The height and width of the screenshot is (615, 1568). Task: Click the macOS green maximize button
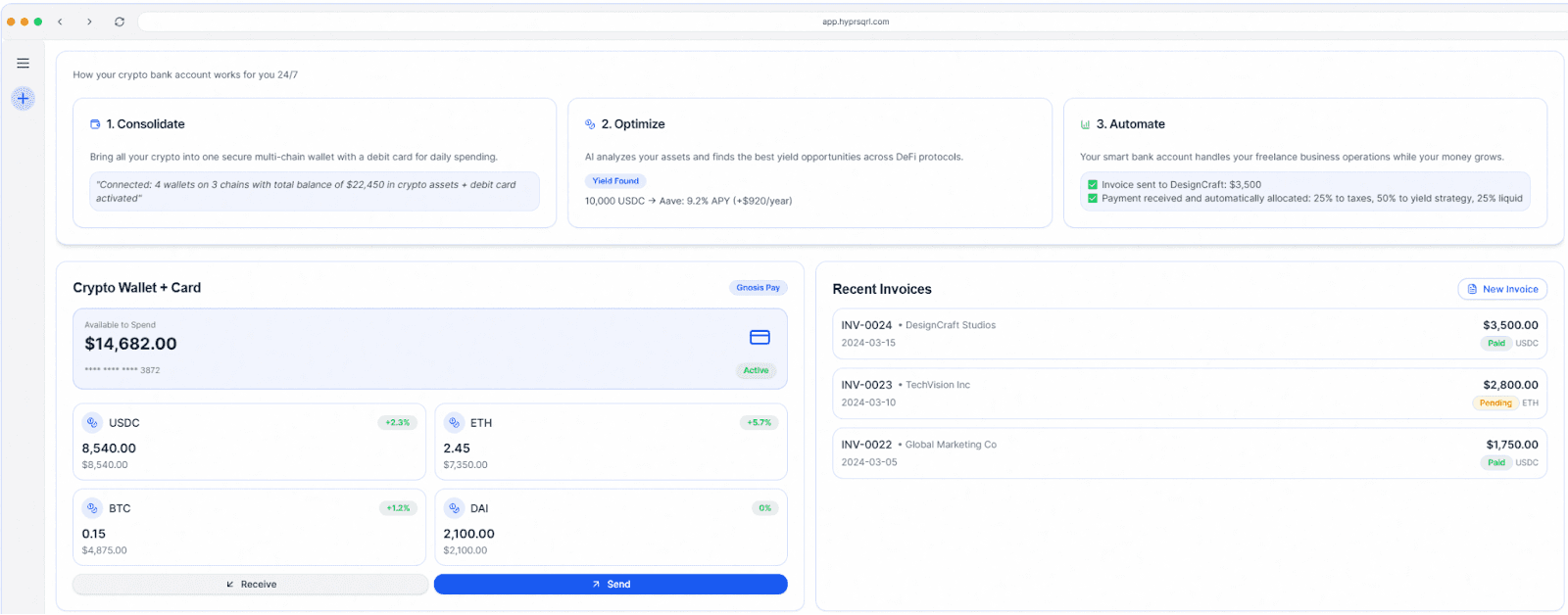click(38, 22)
